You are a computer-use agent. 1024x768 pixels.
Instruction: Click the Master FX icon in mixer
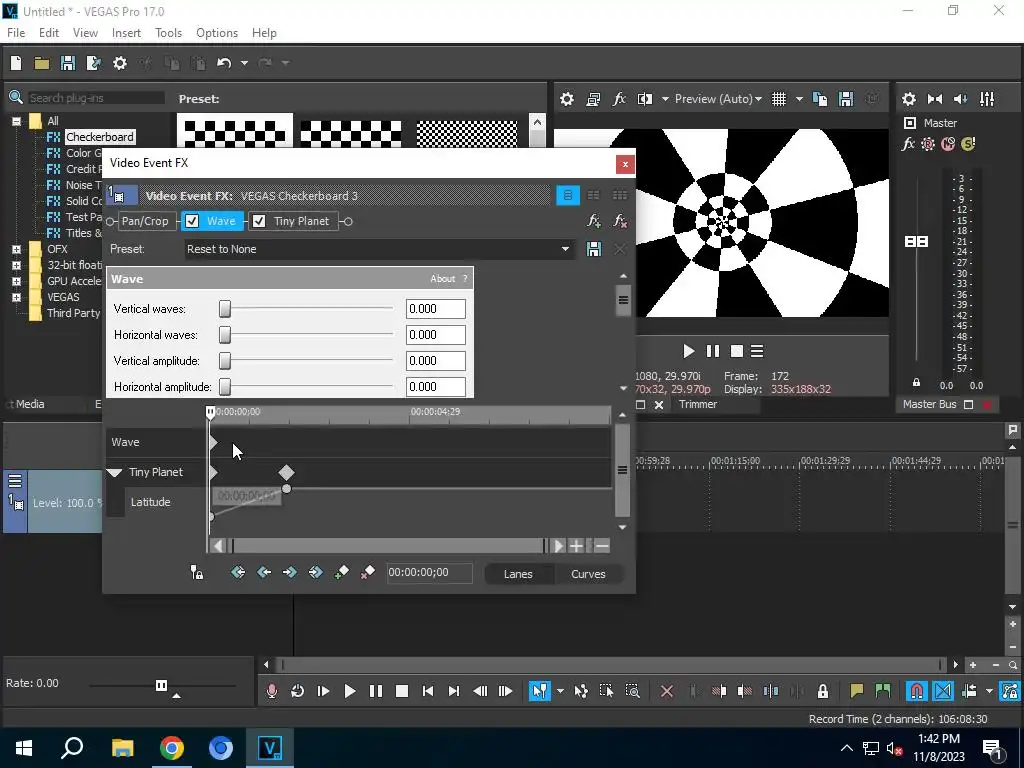pos(908,144)
